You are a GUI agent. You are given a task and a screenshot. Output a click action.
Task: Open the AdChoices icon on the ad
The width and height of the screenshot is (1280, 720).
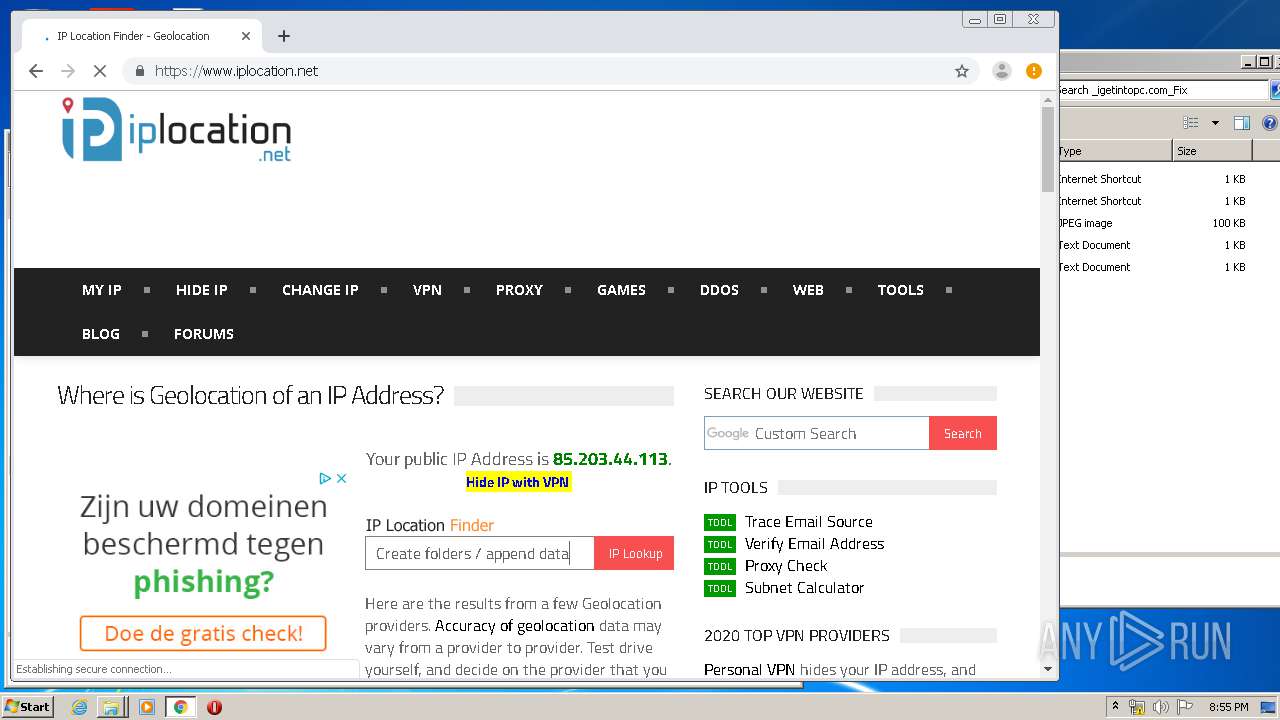pyautogui.click(x=325, y=478)
